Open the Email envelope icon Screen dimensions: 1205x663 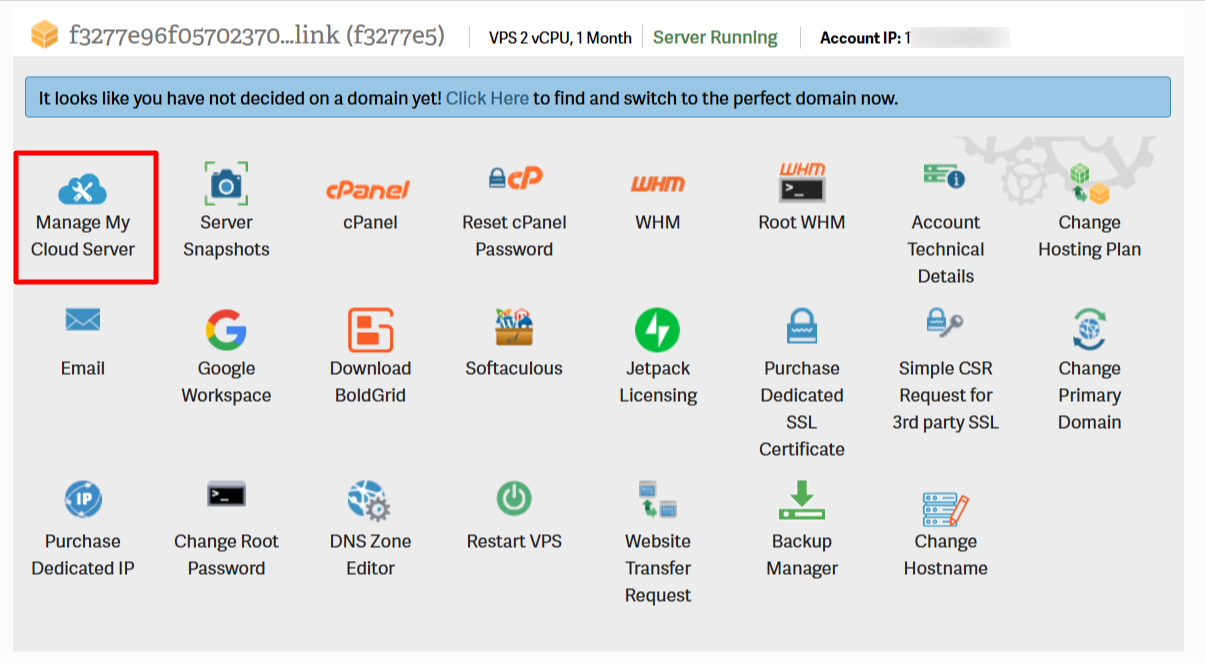[x=83, y=320]
